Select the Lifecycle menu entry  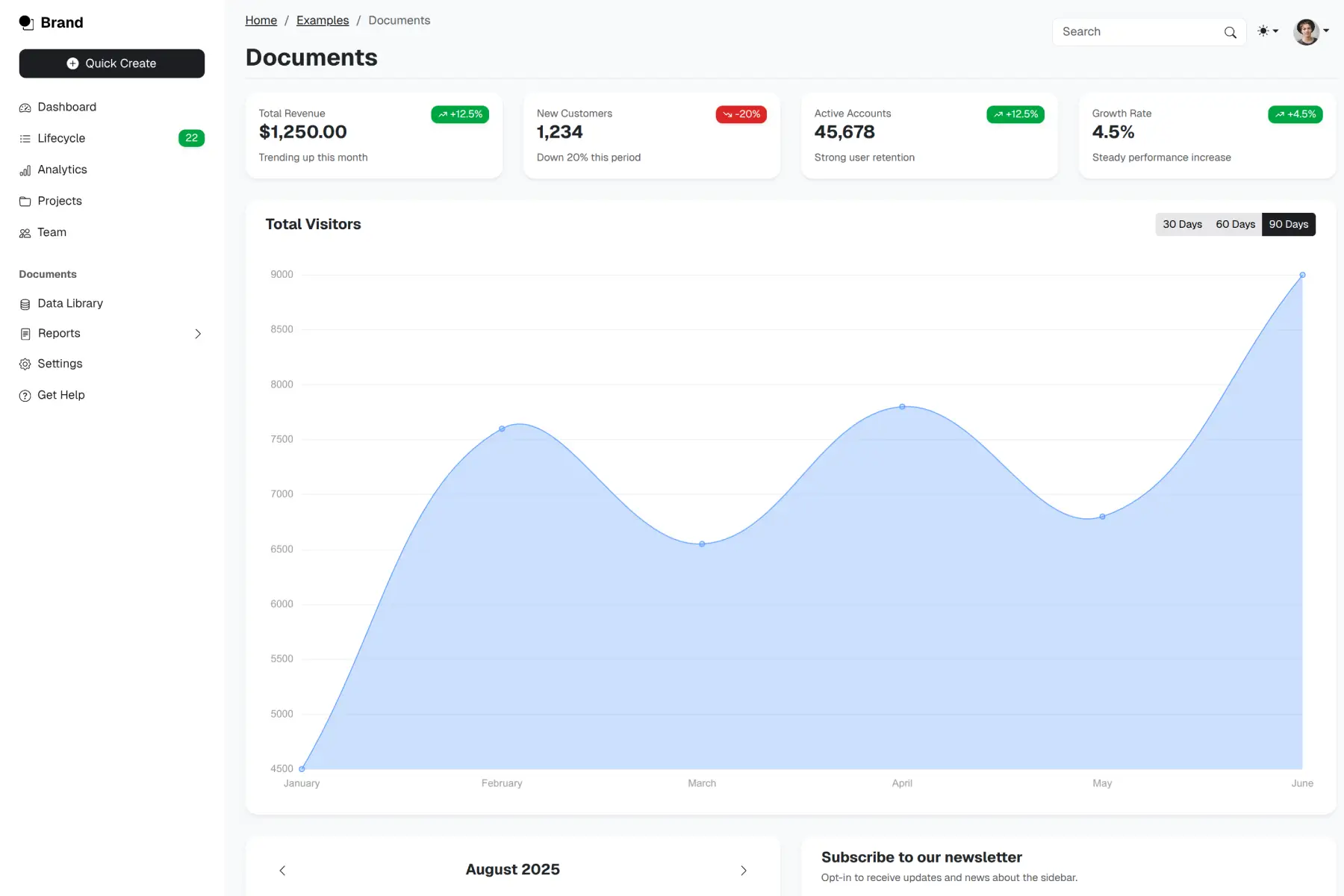click(x=61, y=138)
